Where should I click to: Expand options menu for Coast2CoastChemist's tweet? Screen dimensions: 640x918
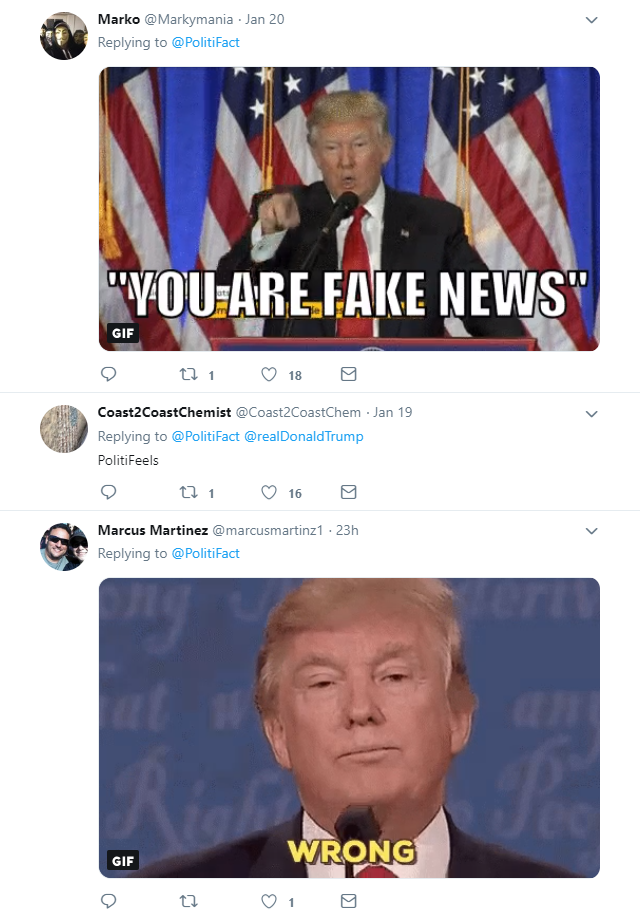591,414
